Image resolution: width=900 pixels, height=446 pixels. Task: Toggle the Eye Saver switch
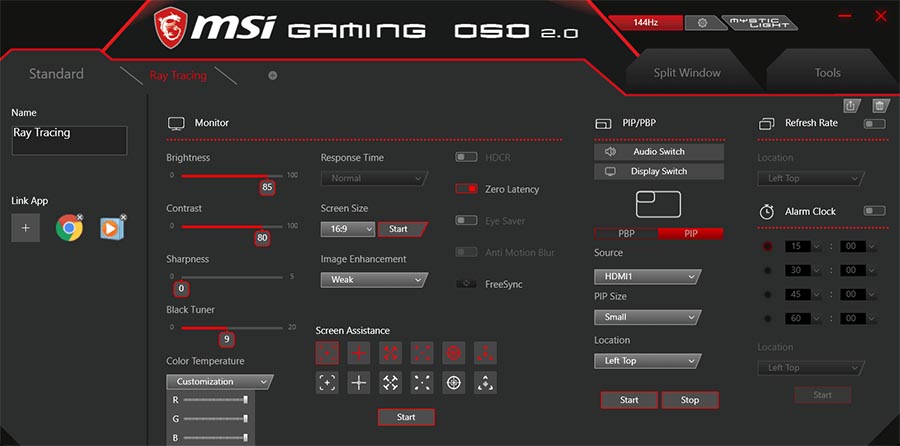(466, 220)
